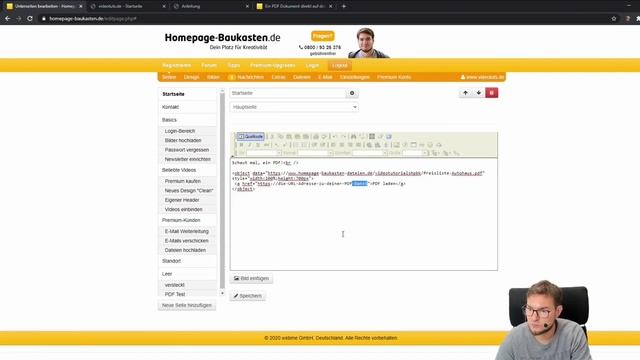640x360 pixels.
Task: Click the Bild einfügen button
Action: point(251,278)
